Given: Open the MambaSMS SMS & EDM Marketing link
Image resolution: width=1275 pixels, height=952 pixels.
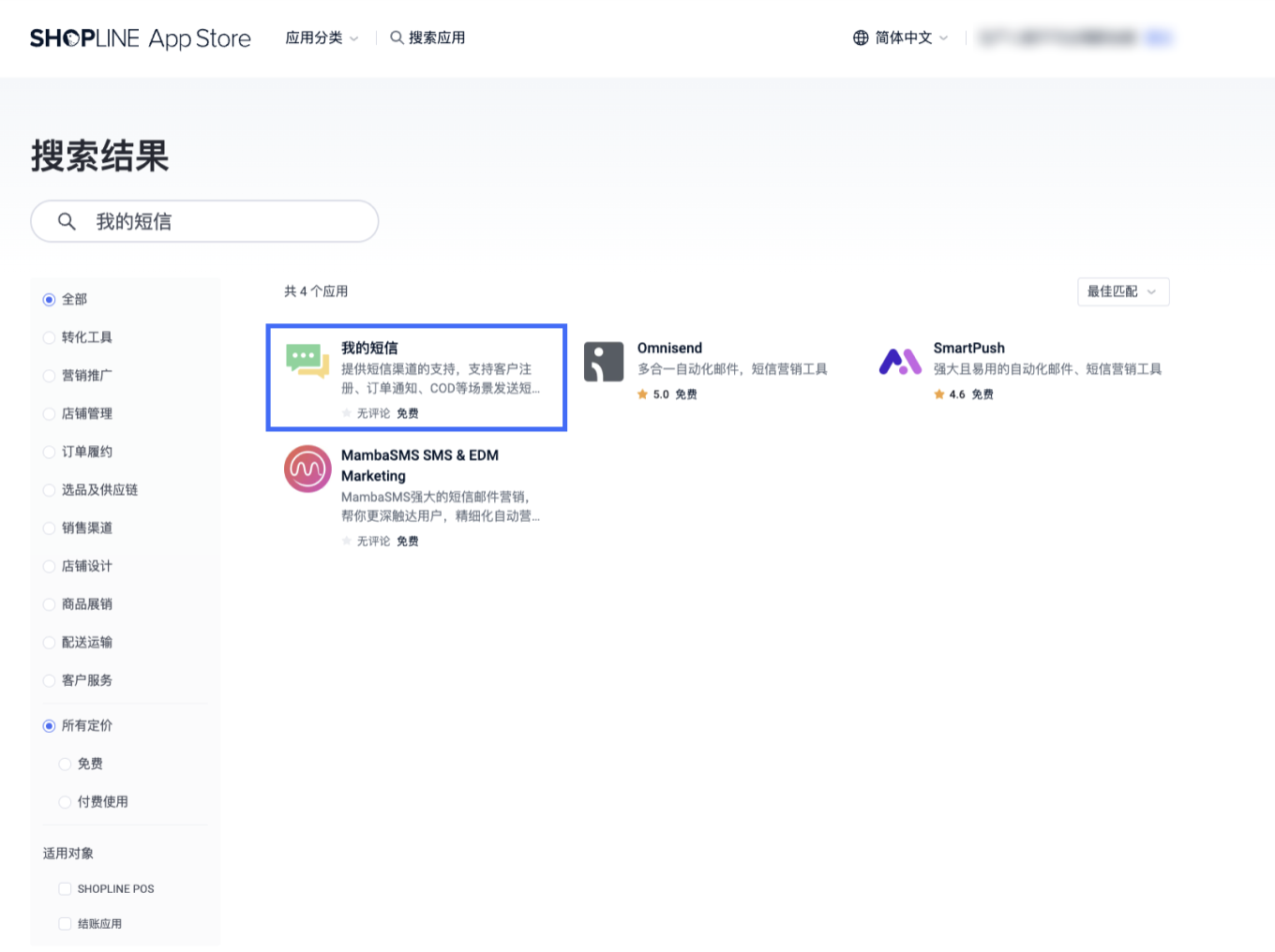Looking at the screenshot, I should [420, 466].
